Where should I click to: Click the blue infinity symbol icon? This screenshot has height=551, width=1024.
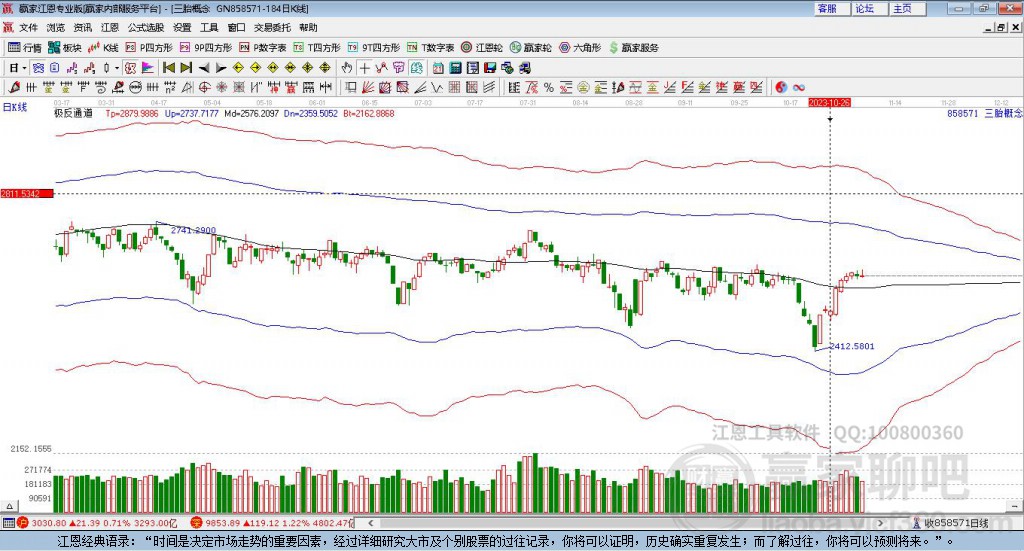point(799,87)
